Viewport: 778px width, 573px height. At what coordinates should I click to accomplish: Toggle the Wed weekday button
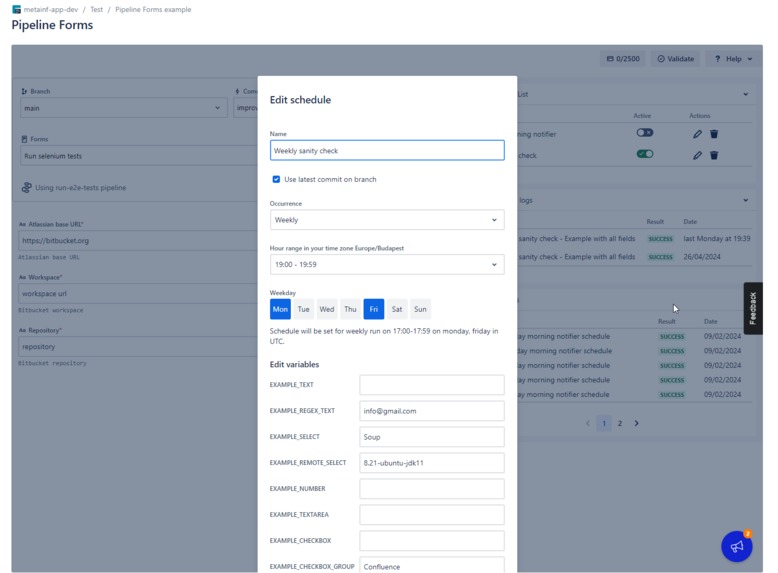[x=326, y=309]
